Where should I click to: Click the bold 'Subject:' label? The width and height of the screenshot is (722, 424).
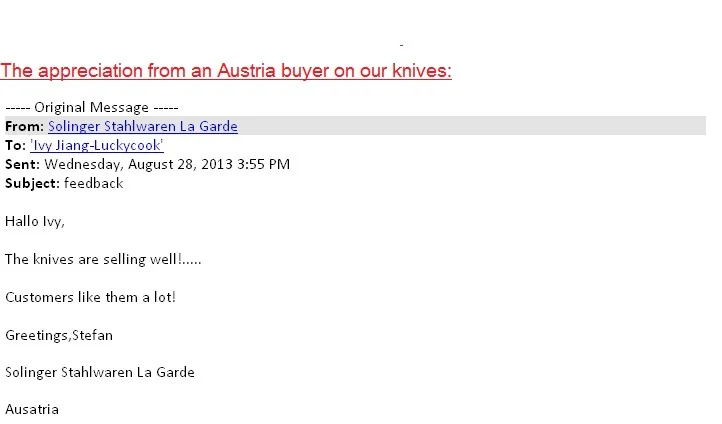(32, 183)
